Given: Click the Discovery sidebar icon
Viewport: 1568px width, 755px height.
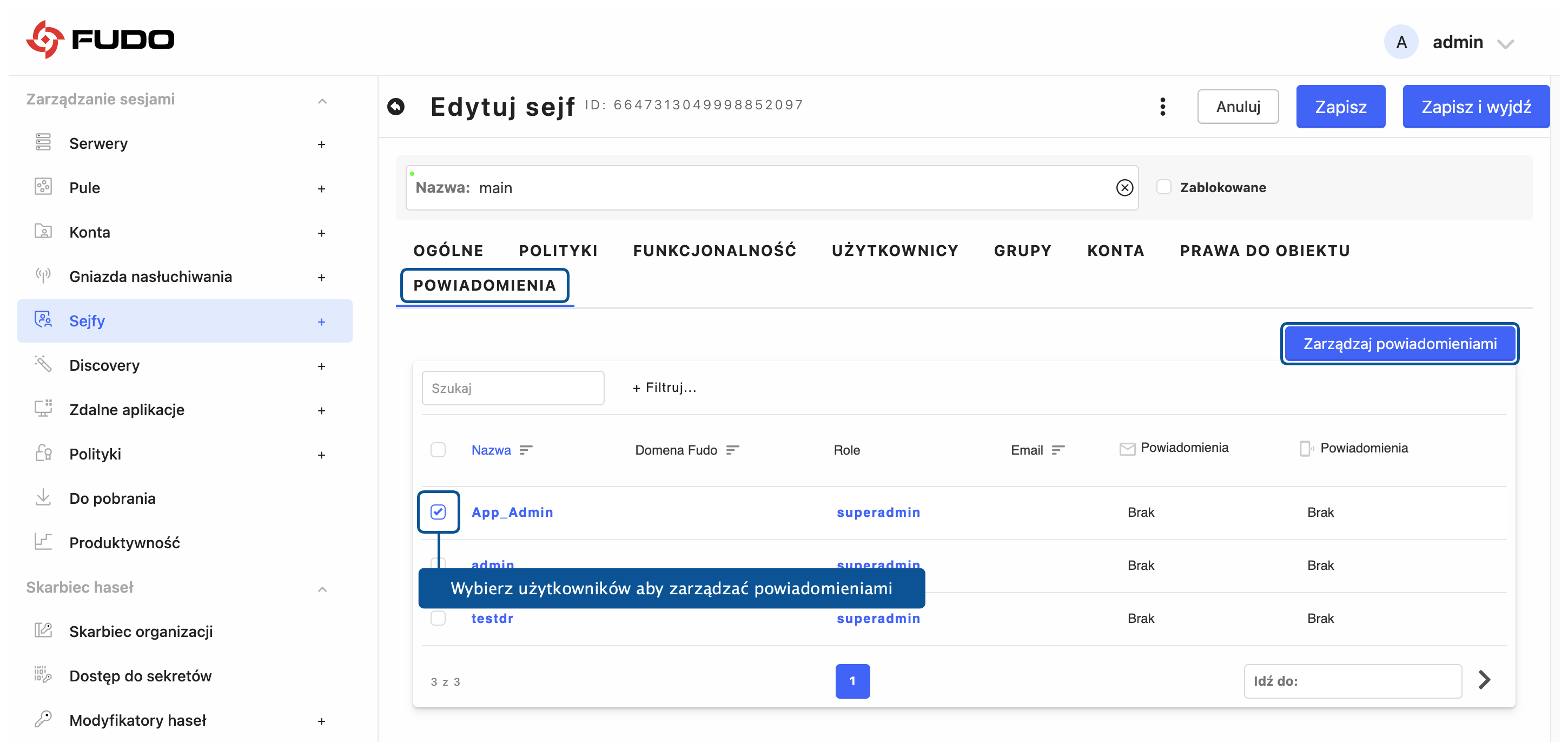Looking at the screenshot, I should [x=43, y=364].
